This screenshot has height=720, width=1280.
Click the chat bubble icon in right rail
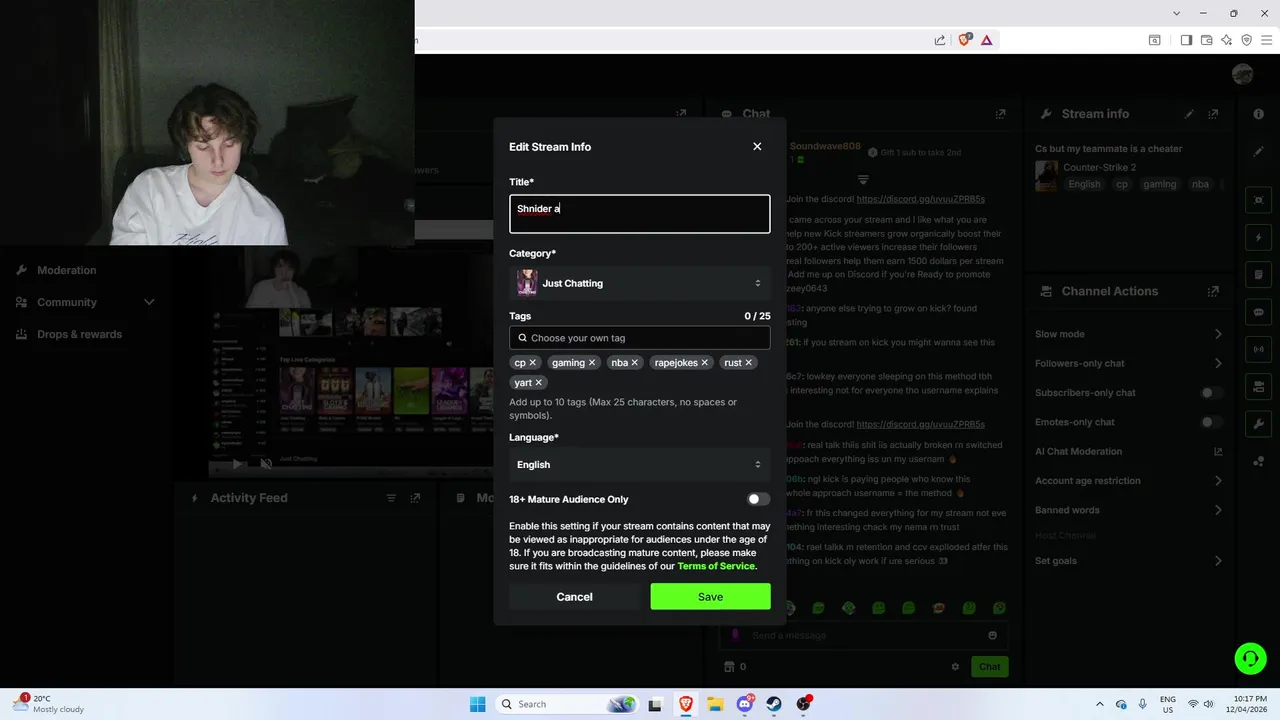(x=1258, y=312)
